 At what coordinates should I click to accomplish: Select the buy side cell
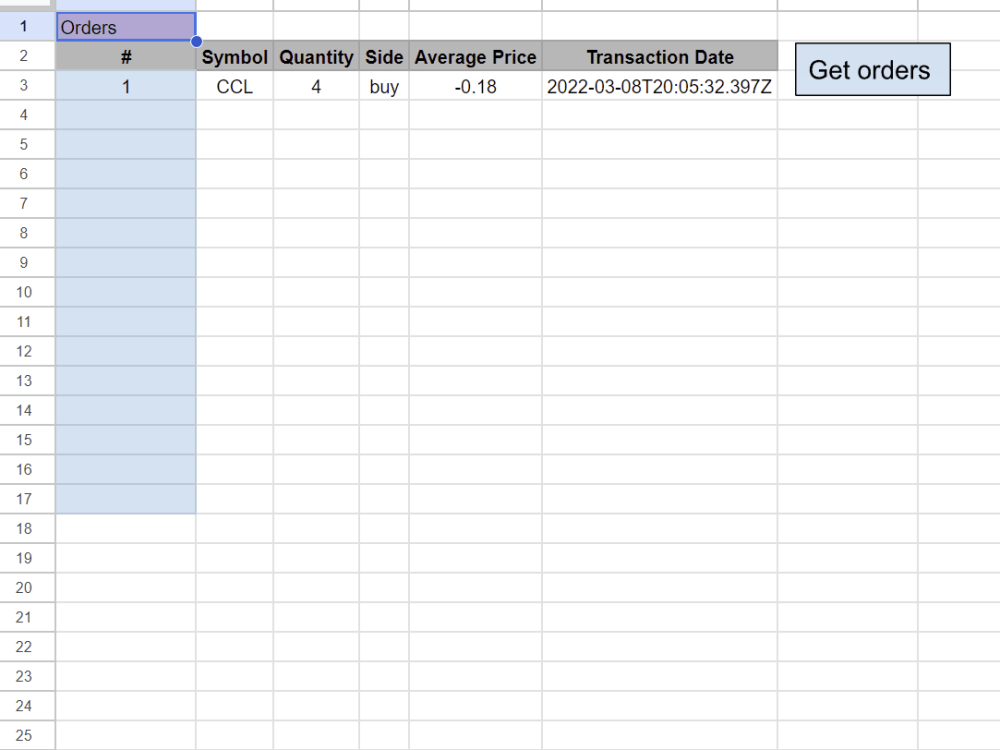384,86
